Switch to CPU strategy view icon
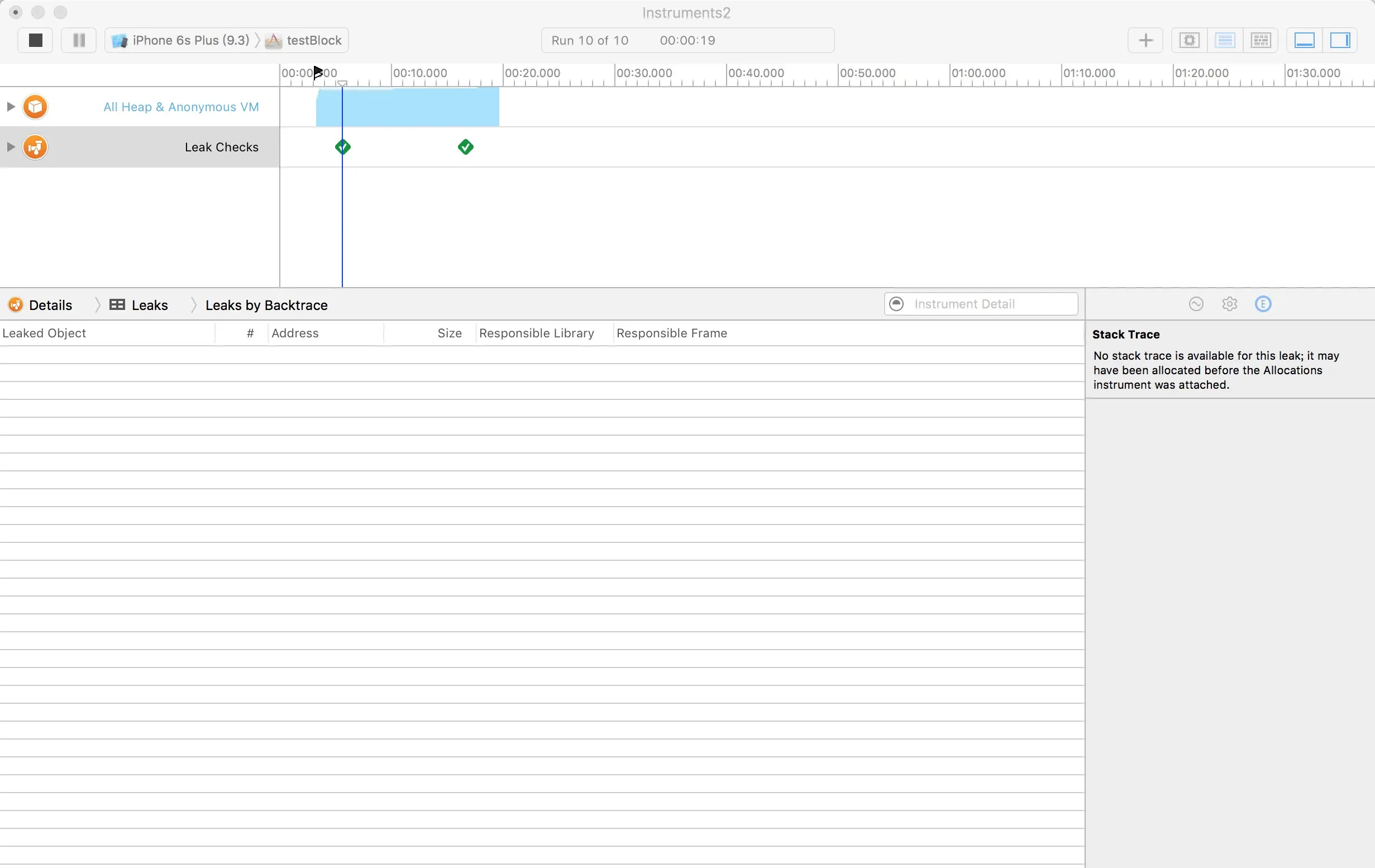1375x868 pixels. (1190, 40)
